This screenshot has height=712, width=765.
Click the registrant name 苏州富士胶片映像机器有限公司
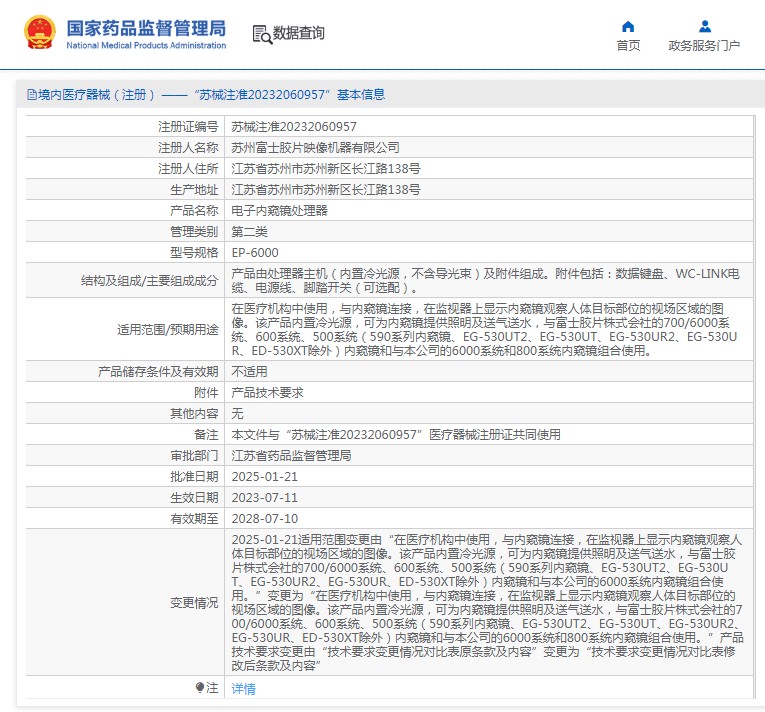pyautogui.click(x=315, y=148)
